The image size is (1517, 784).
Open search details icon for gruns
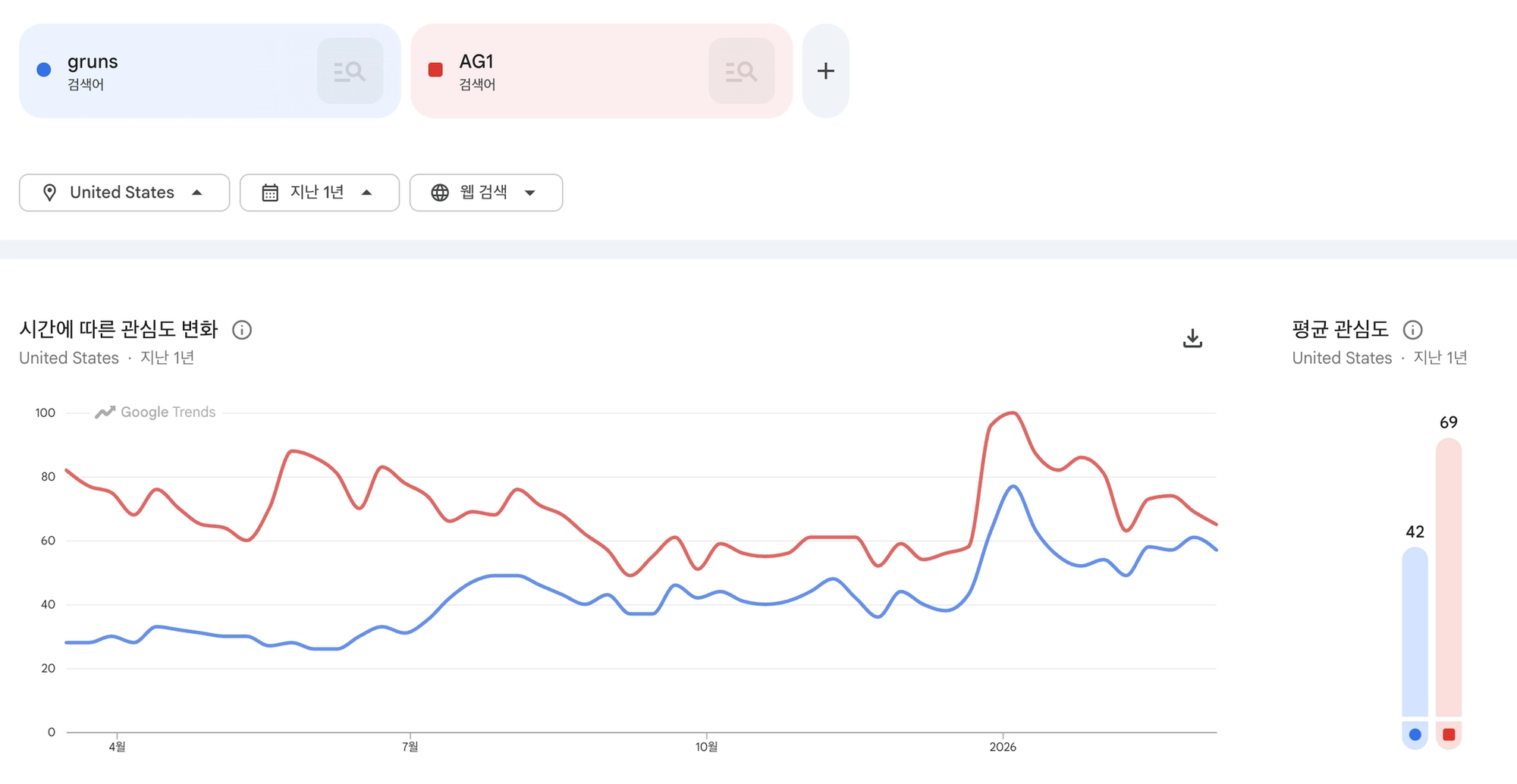[x=350, y=71]
